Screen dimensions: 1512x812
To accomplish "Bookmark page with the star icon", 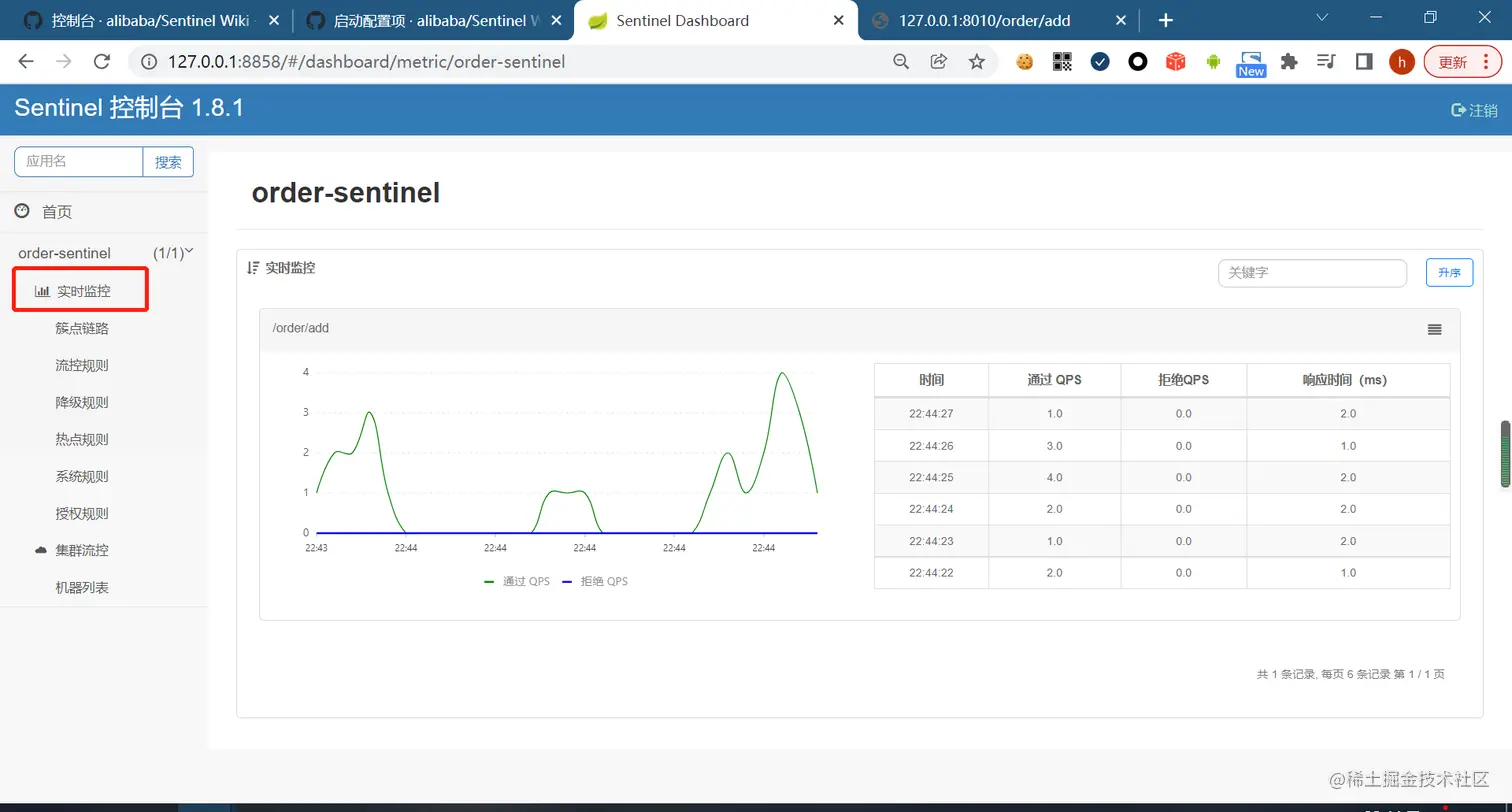I will point(977,62).
